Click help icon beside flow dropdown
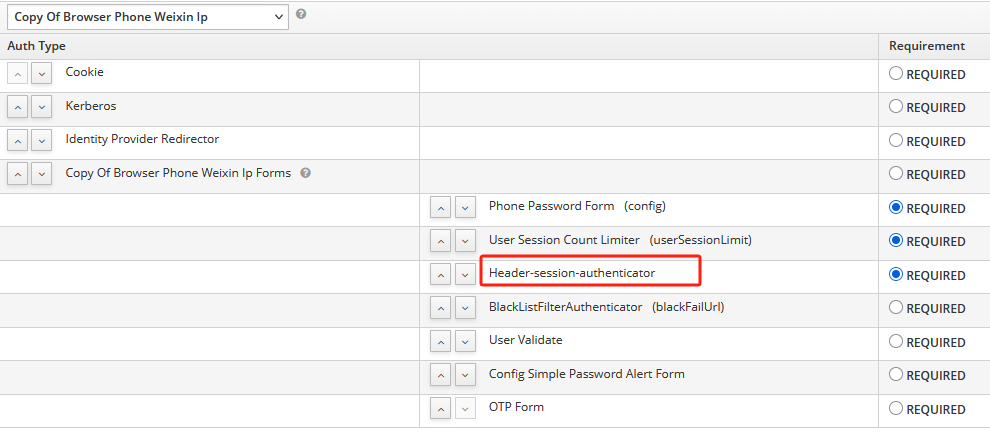Image resolution: width=990 pixels, height=432 pixels. [x=301, y=15]
